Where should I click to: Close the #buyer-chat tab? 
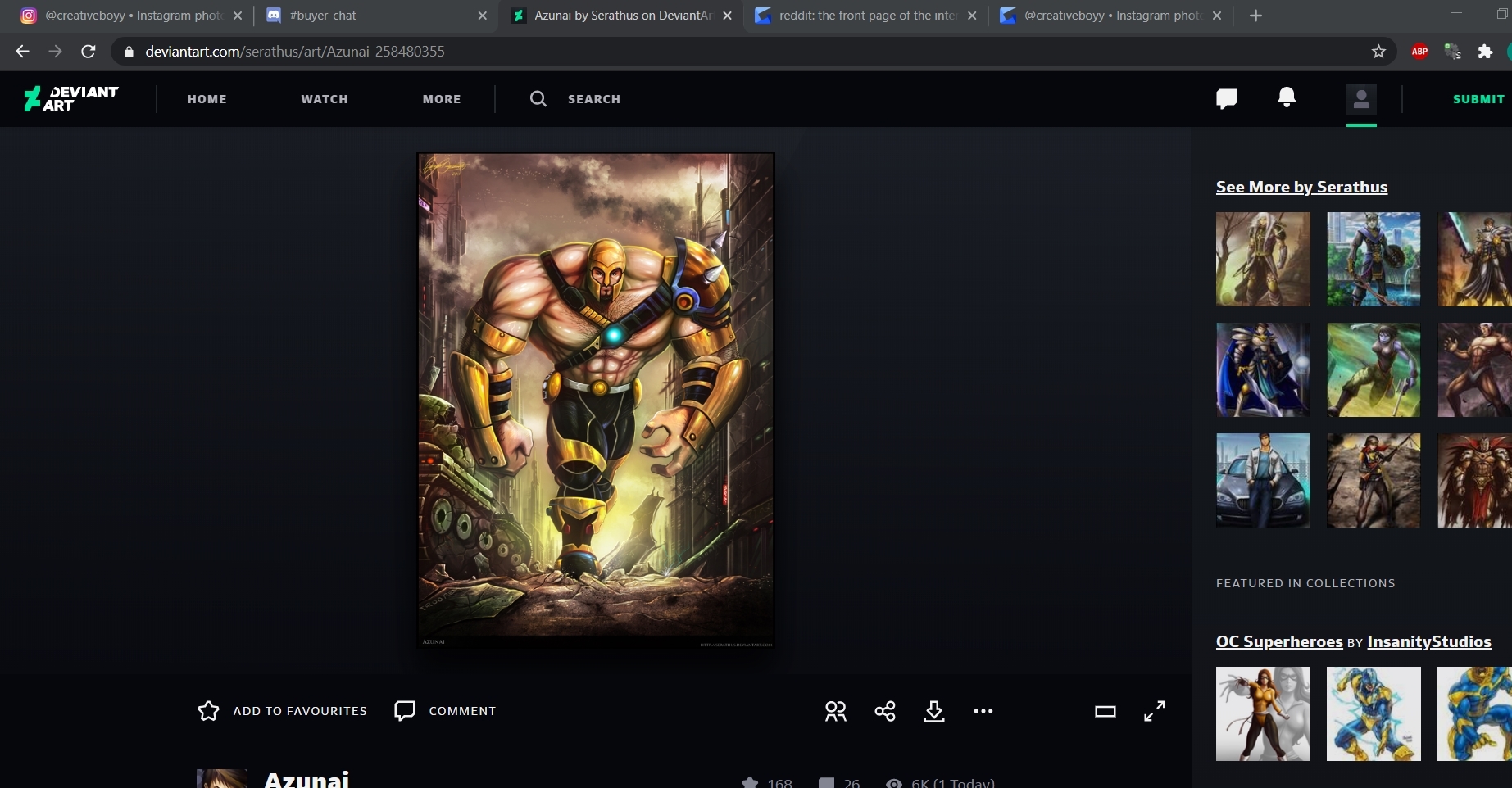[x=482, y=16]
